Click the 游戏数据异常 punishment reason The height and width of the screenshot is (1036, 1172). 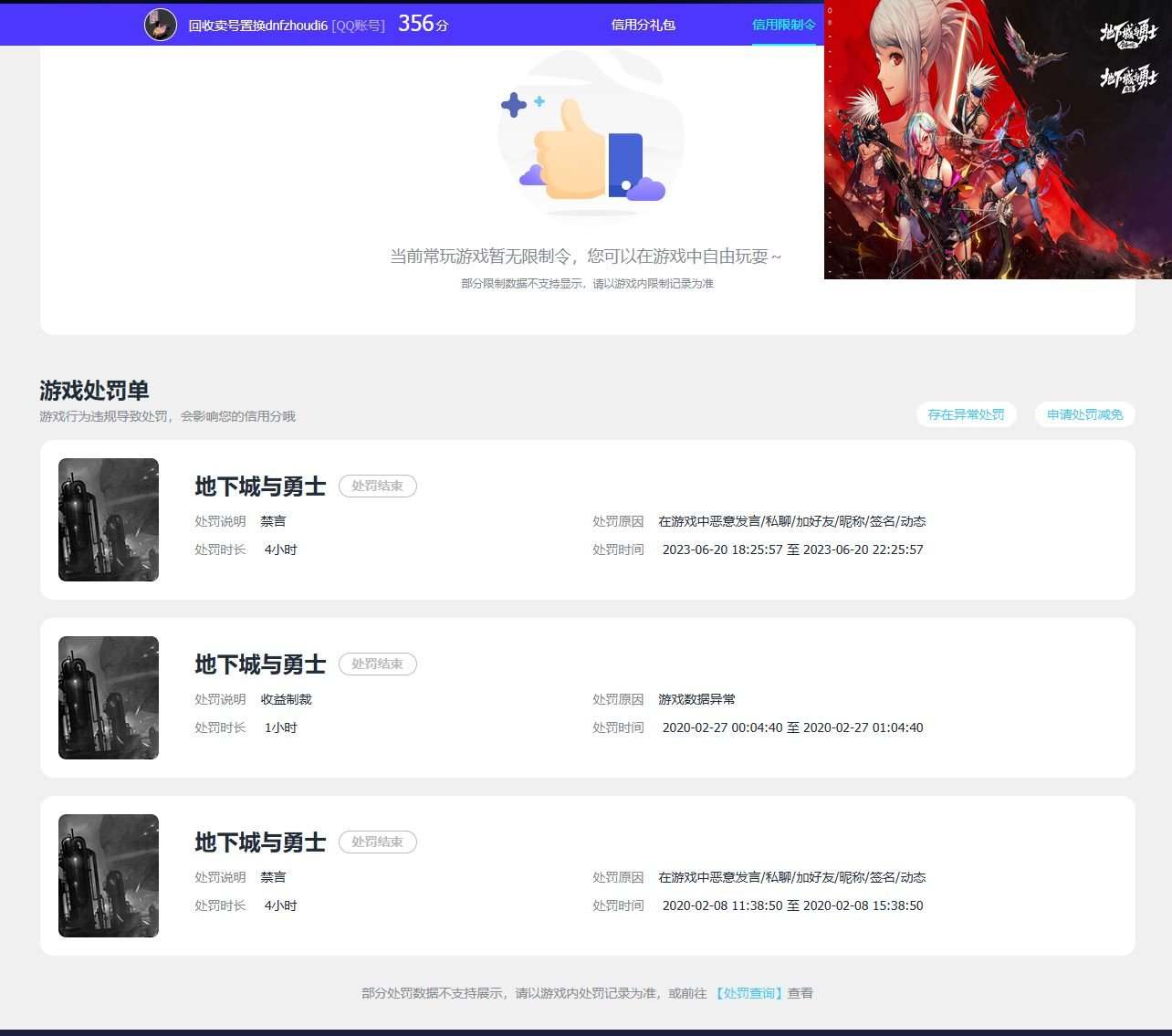697,699
